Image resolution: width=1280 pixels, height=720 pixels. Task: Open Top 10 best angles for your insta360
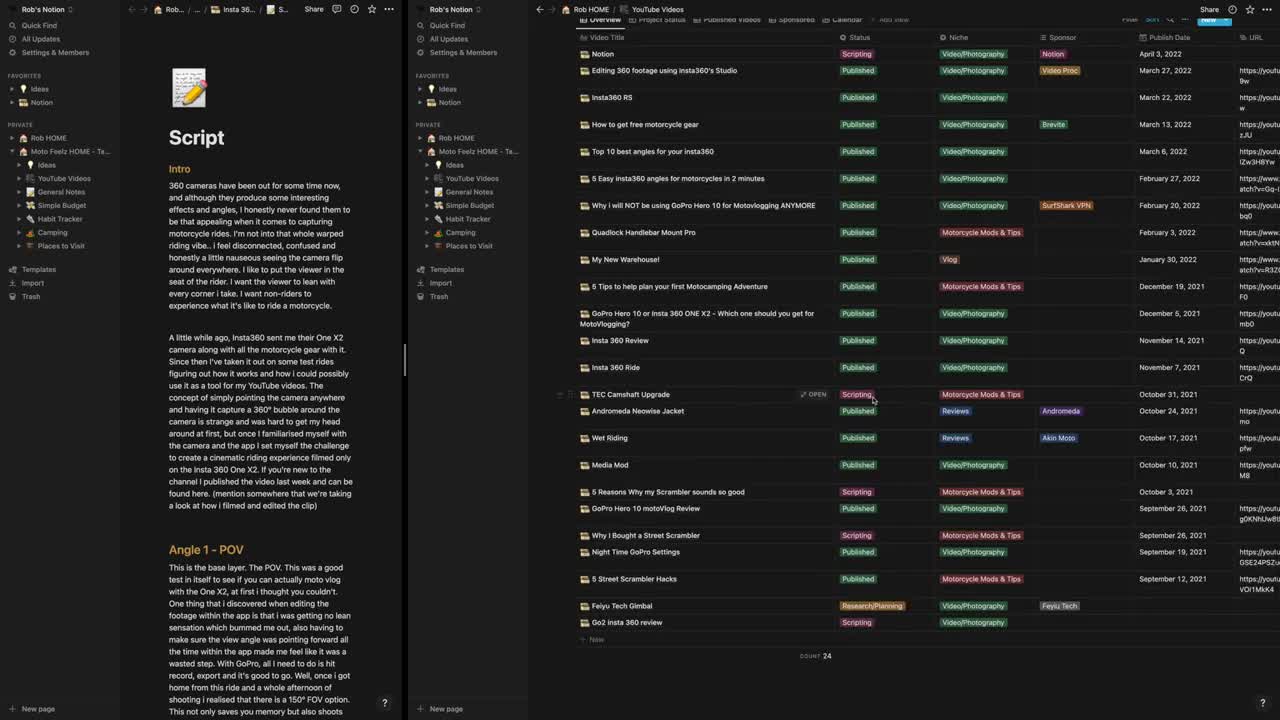coord(653,152)
